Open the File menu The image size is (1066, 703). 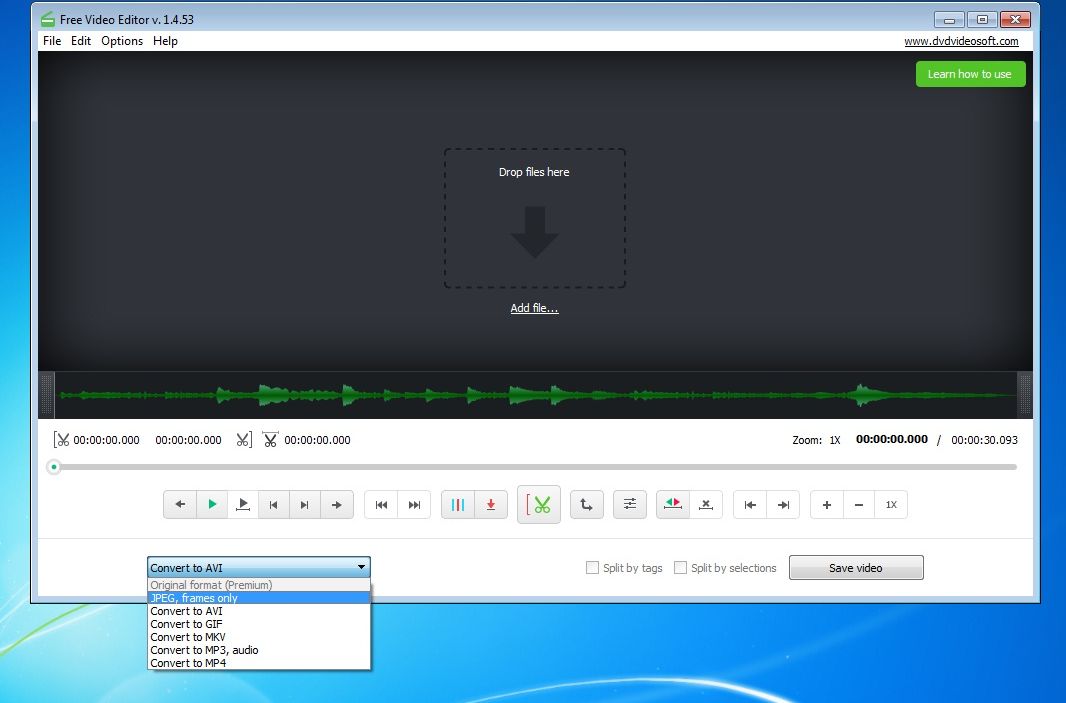[52, 41]
